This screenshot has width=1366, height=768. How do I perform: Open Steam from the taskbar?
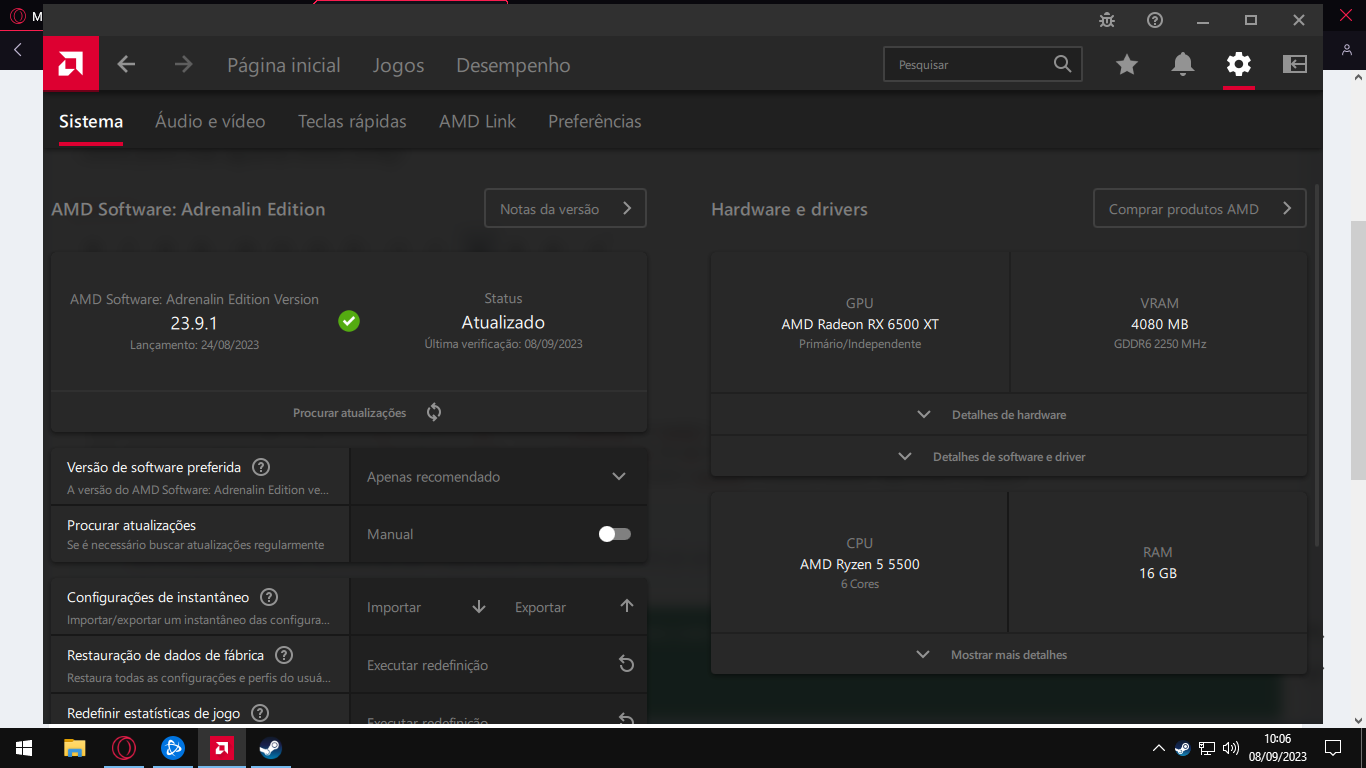tap(271, 748)
